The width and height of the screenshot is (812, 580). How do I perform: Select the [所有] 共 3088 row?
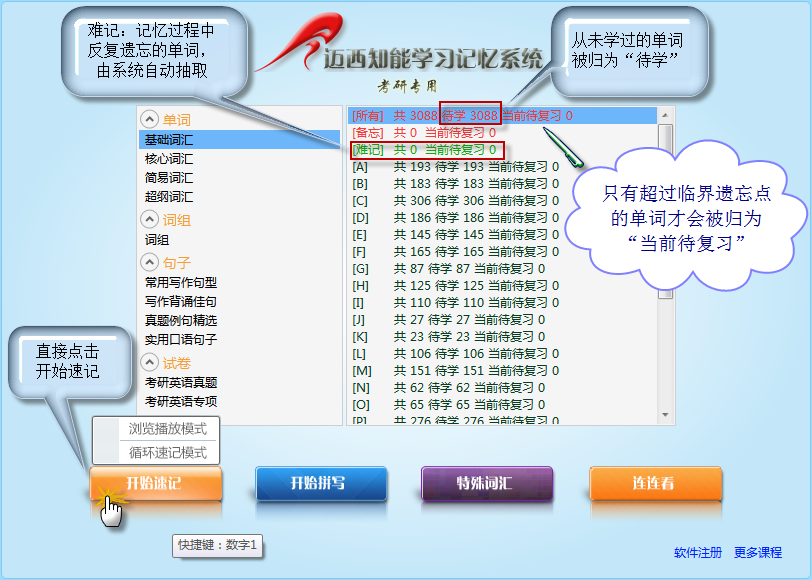coord(502,115)
